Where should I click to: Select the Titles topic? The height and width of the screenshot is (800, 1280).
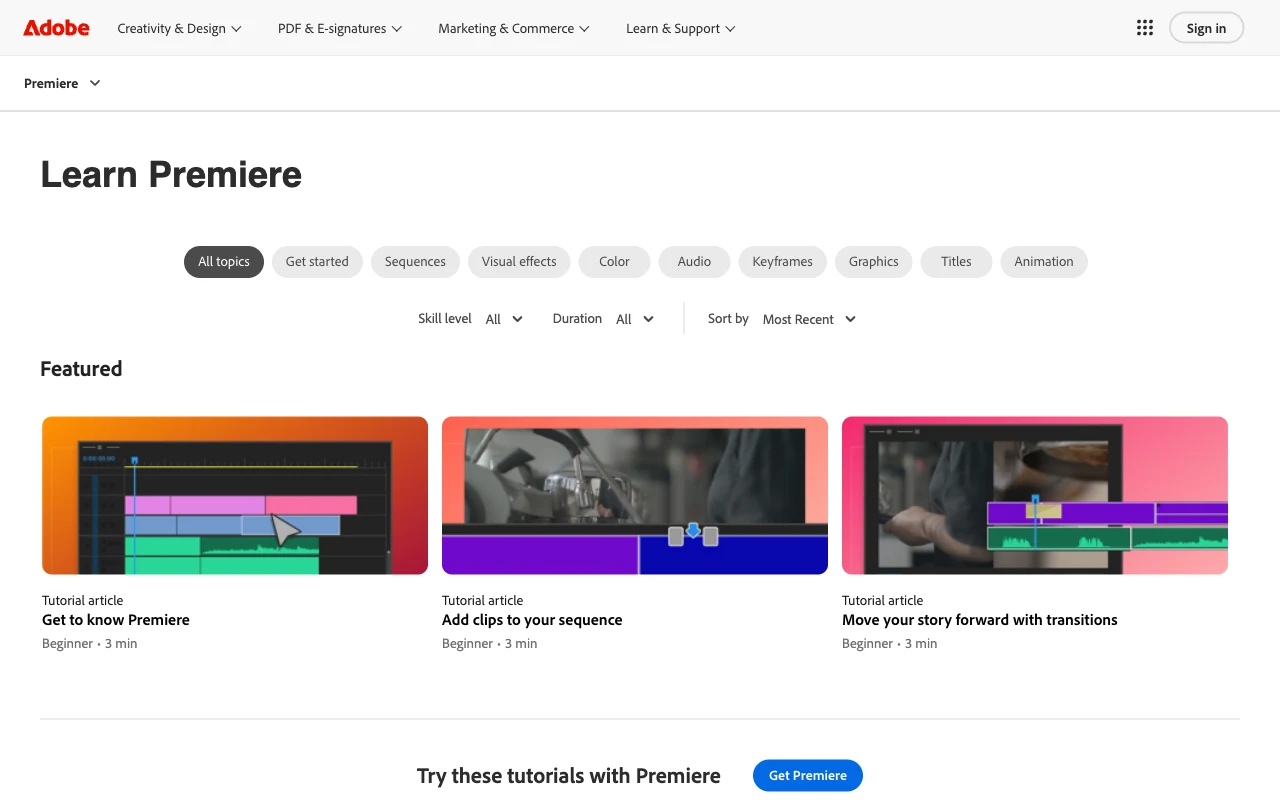click(x=956, y=262)
